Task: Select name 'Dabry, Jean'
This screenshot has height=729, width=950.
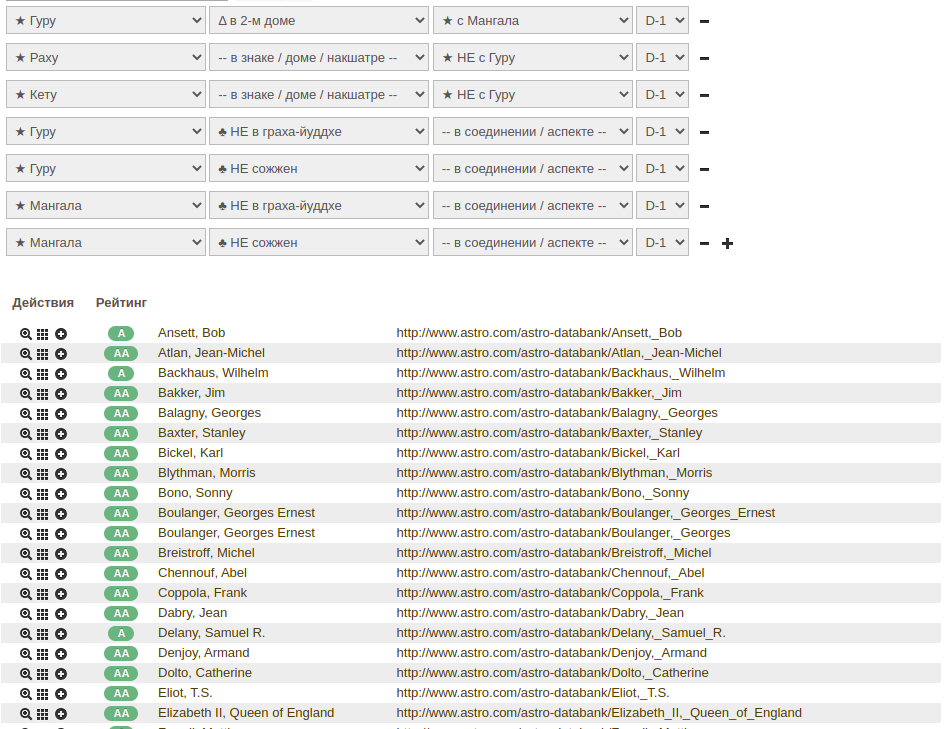Action: click(x=193, y=613)
